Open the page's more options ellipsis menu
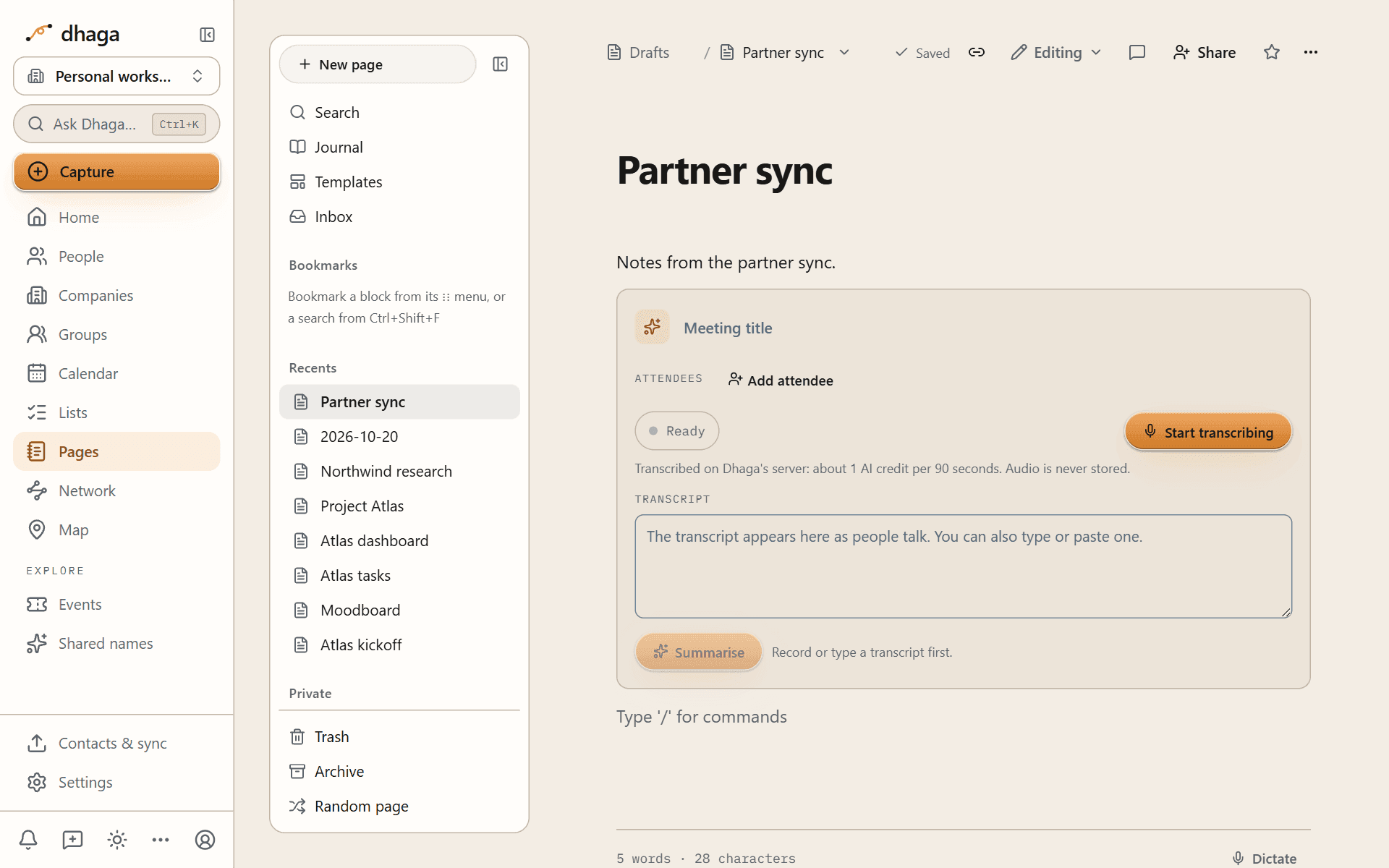This screenshot has width=1389, height=868. coord(1311,52)
